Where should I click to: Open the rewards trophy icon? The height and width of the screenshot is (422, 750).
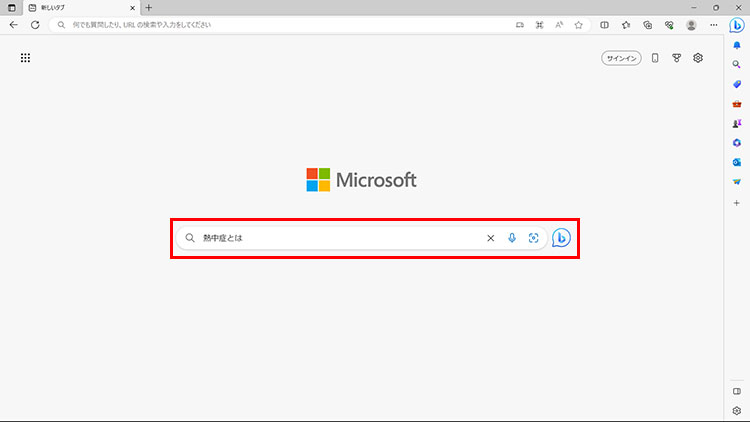[676, 58]
